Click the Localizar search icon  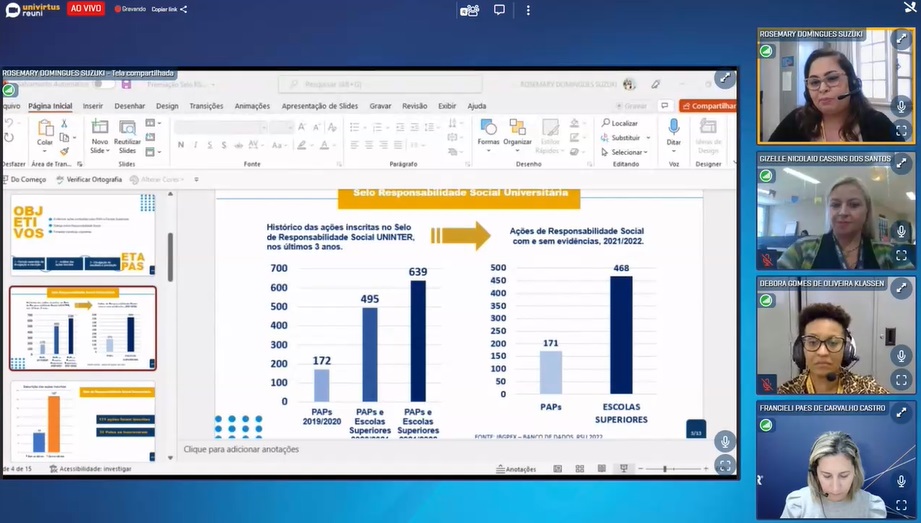coord(606,123)
